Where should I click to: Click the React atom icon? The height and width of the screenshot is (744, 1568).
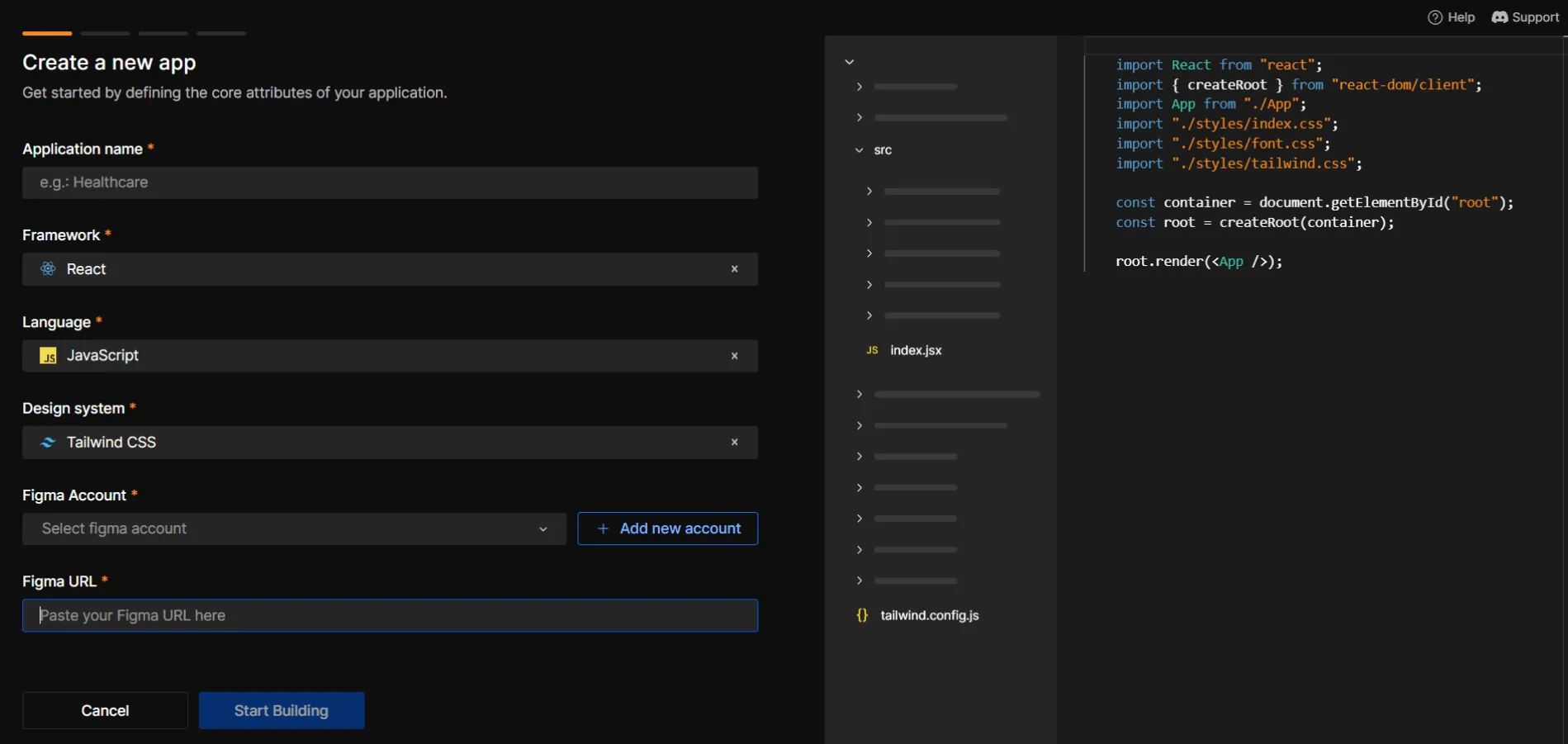tap(48, 269)
